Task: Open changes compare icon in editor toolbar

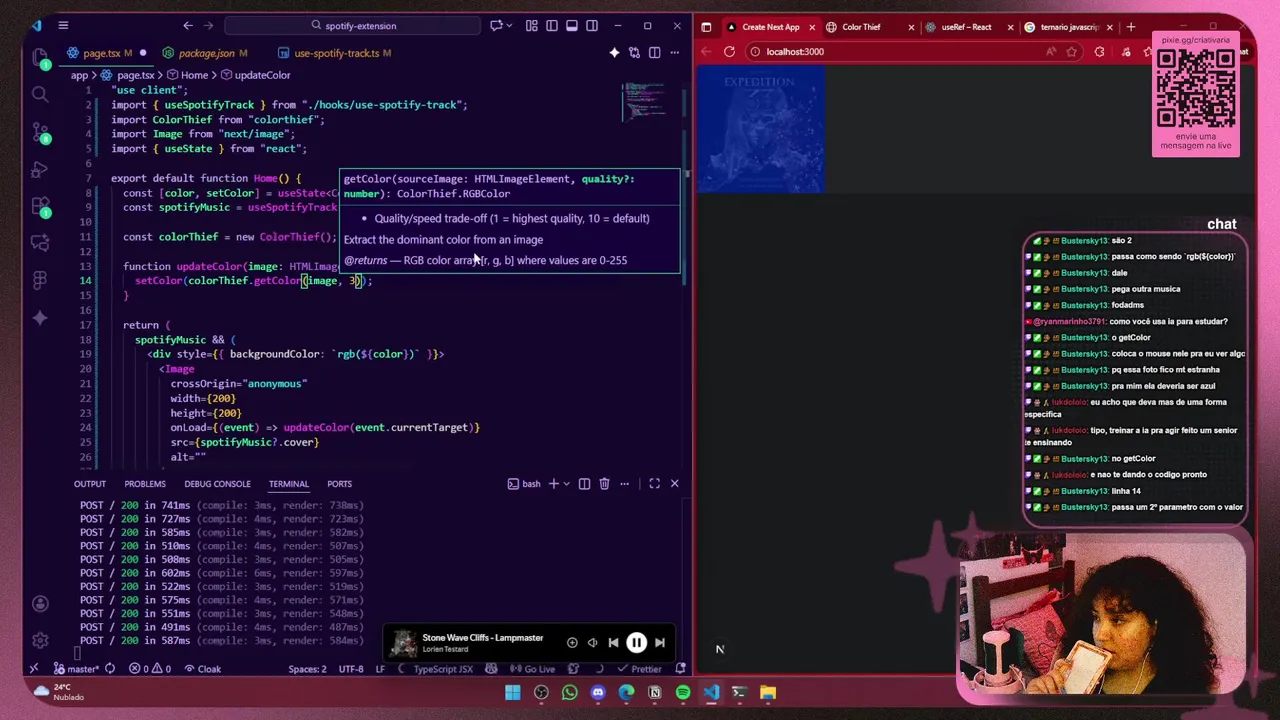Action: tap(634, 53)
